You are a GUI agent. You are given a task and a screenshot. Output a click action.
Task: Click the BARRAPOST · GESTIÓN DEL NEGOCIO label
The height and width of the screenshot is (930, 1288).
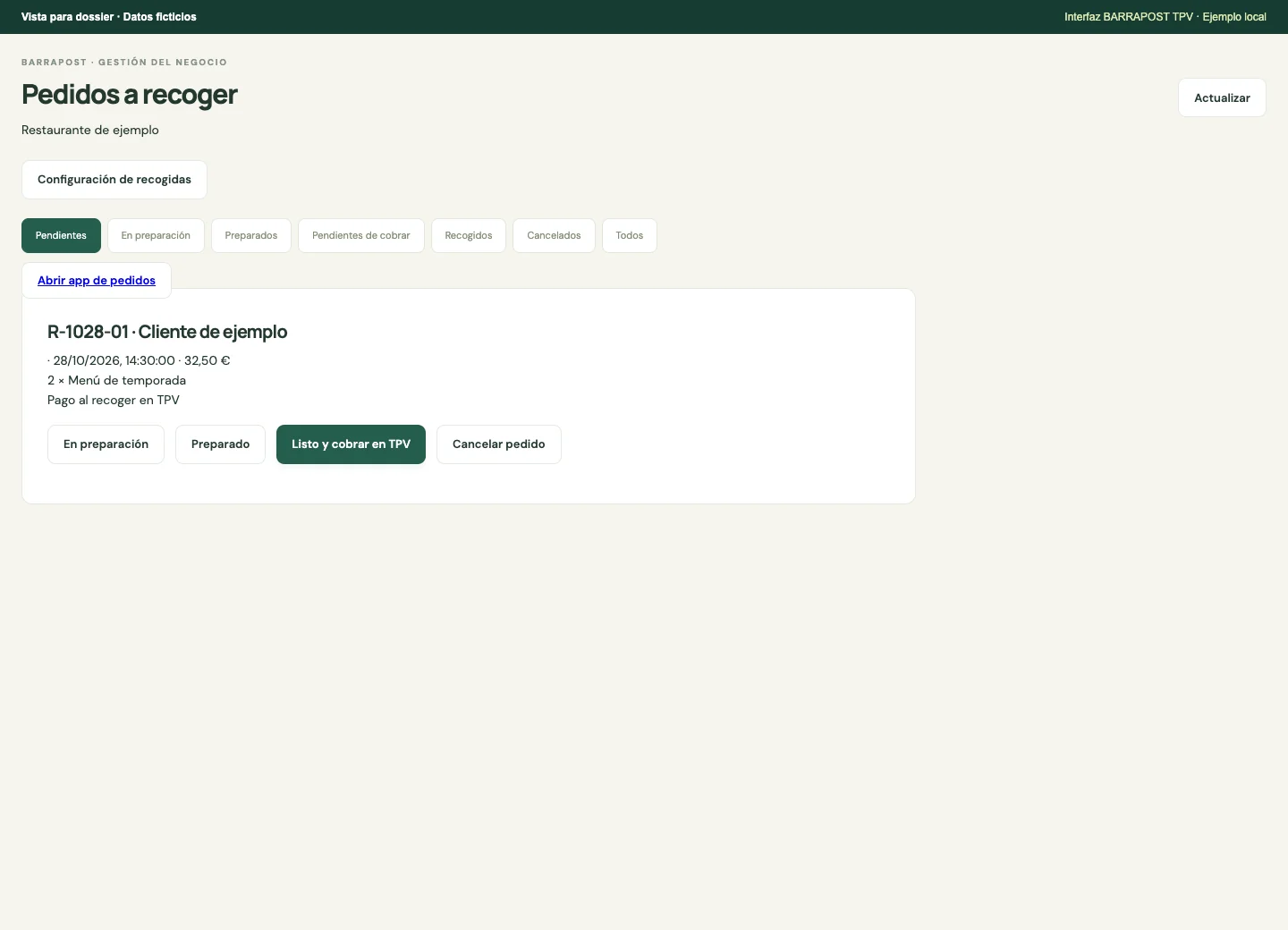124,63
